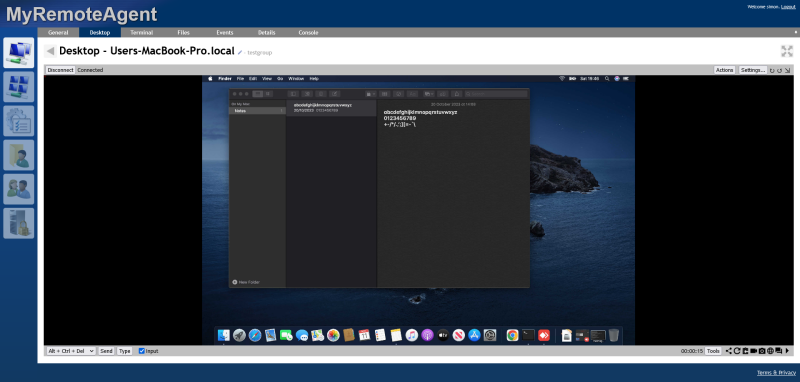Viewport: 800px width, 382px height.
Task: Toggle the Input checkbox
Action: tap(142, 351)
